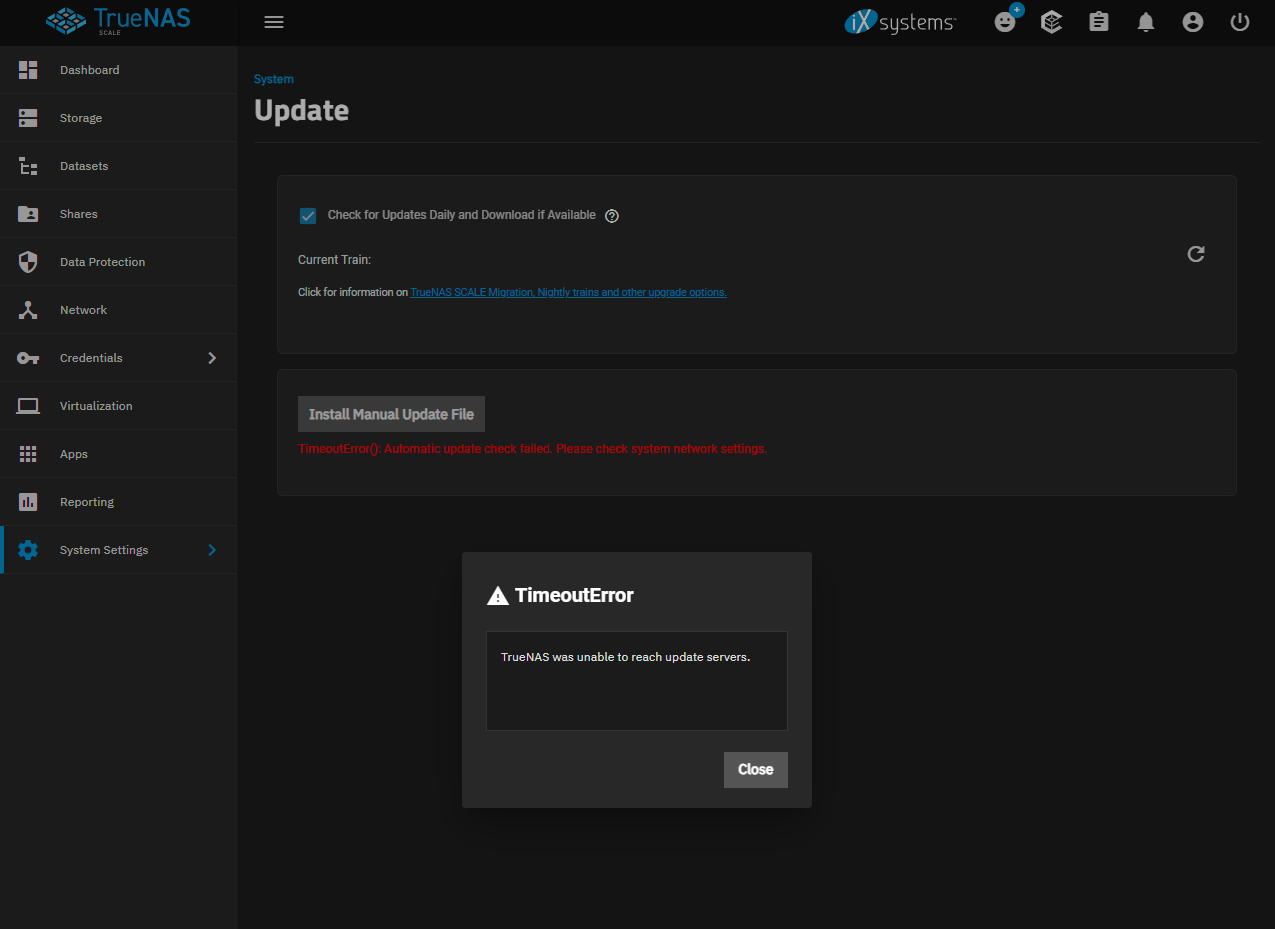Click the red TimeoutError message text
The image size is (1275, 929).
(x=532, y=449)
